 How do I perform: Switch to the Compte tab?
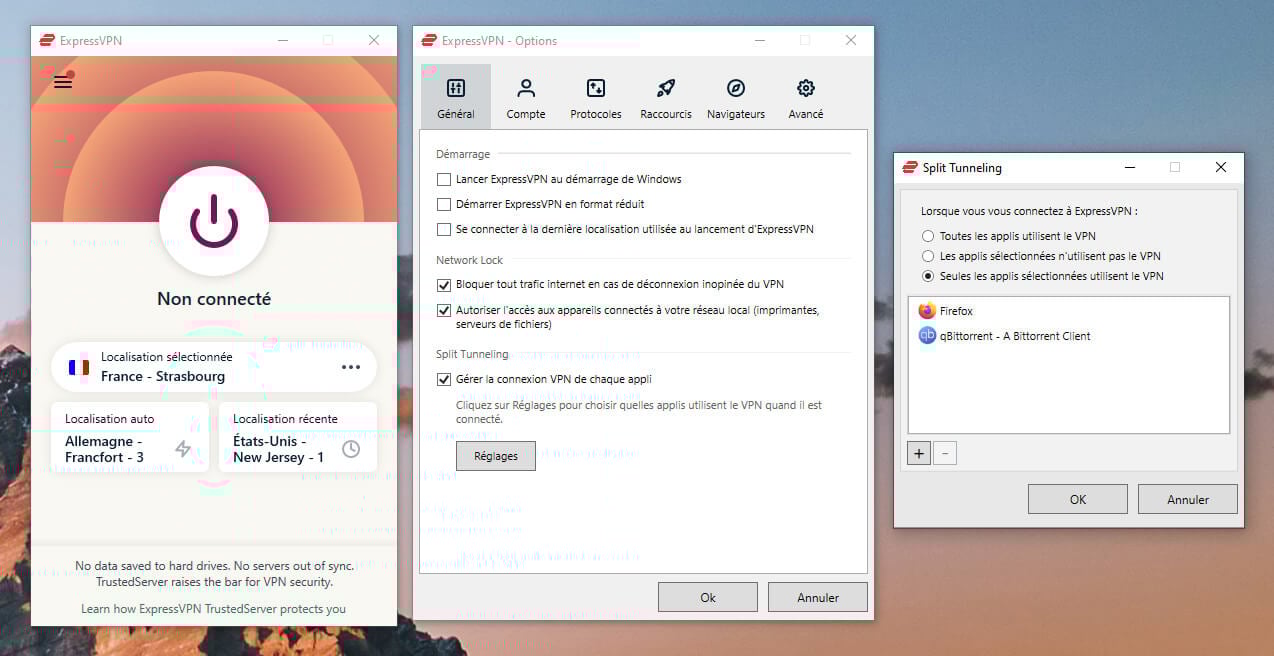[525, 96]
